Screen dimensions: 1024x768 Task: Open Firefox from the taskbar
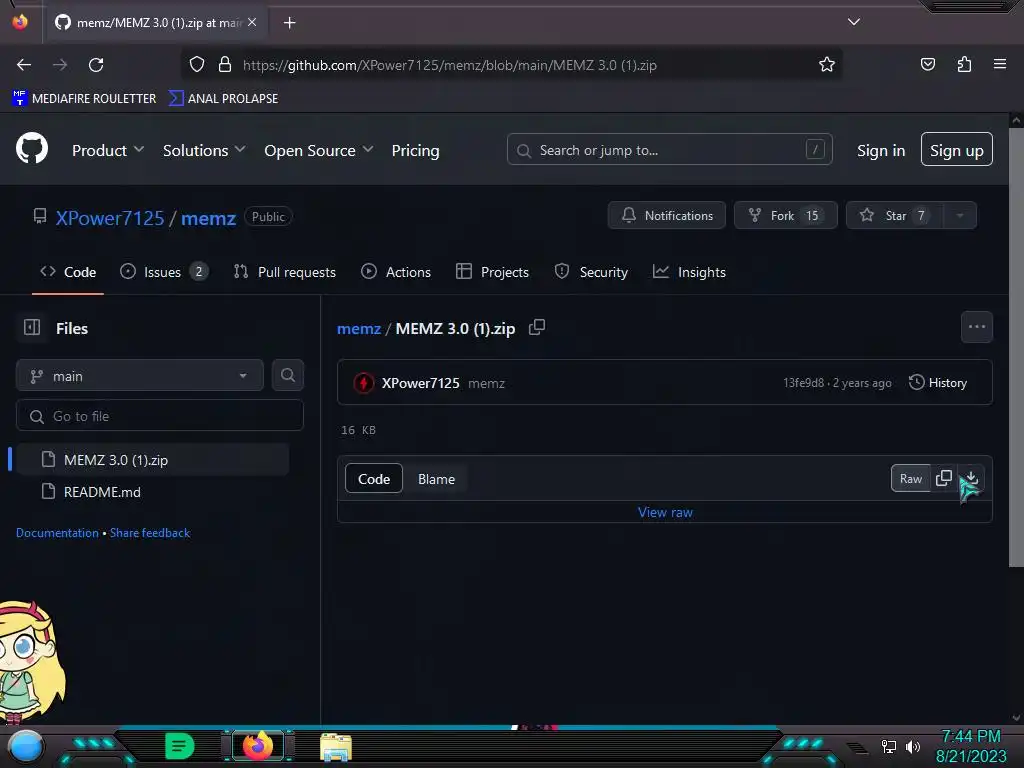[x=257, y=746]
